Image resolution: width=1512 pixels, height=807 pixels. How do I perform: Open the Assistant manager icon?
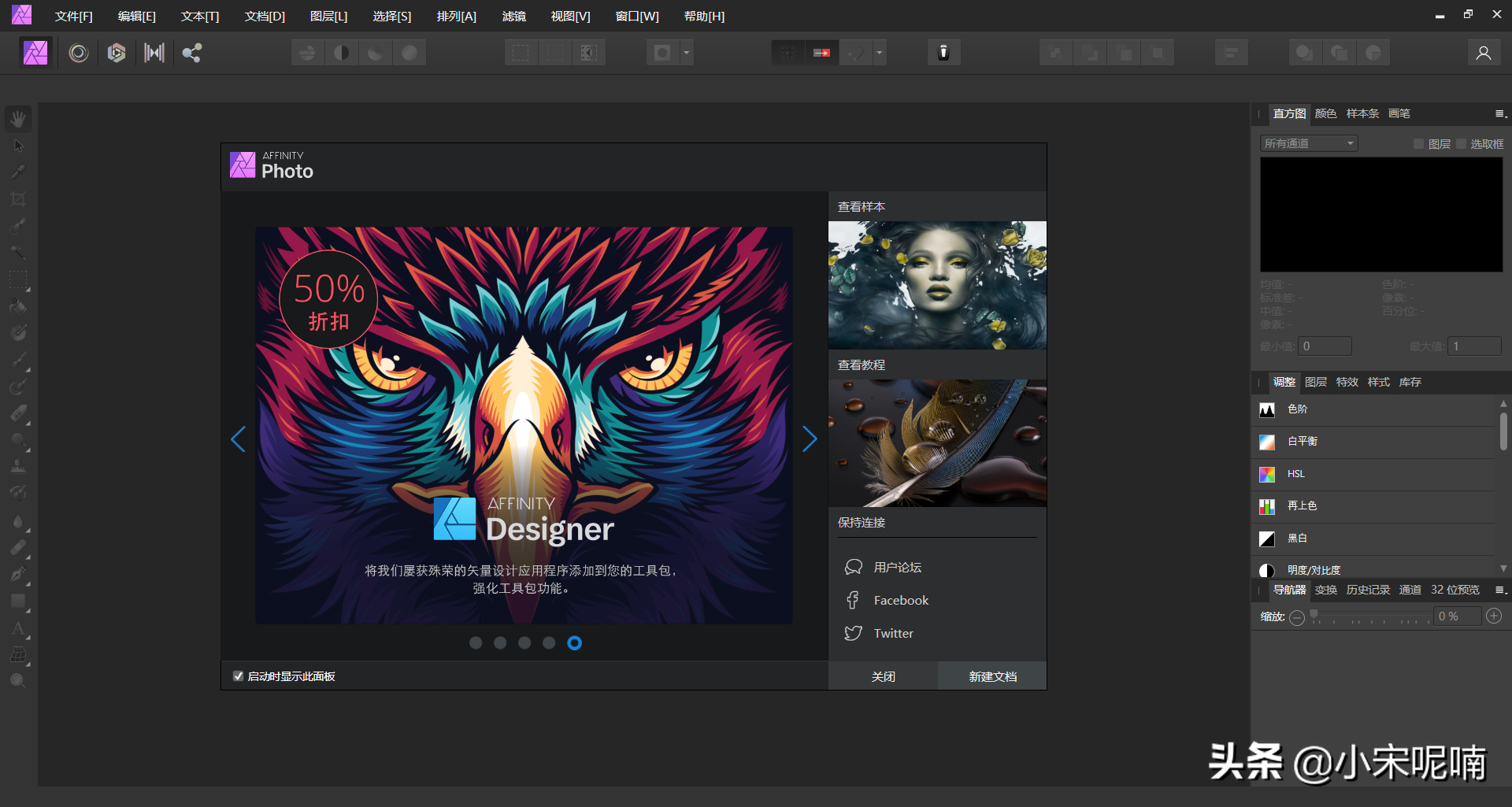point(943,53)
